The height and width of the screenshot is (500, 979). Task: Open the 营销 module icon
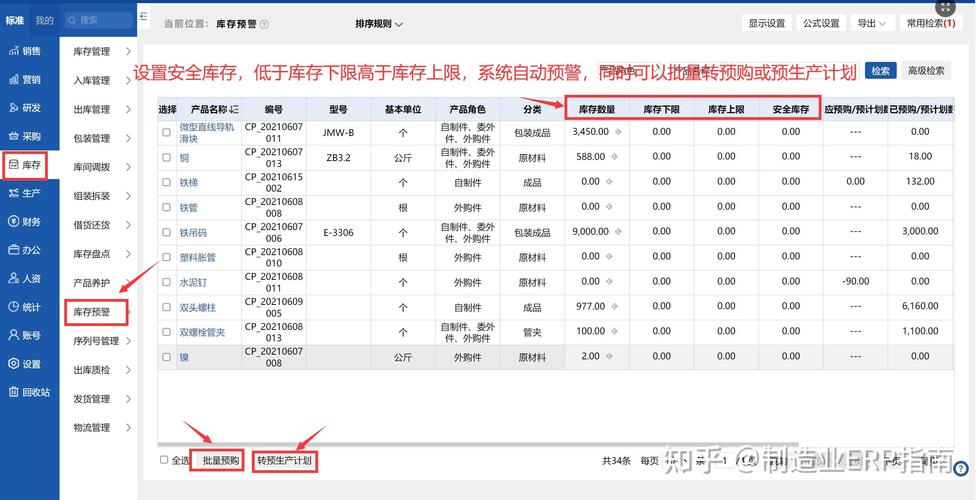point(13,79)
